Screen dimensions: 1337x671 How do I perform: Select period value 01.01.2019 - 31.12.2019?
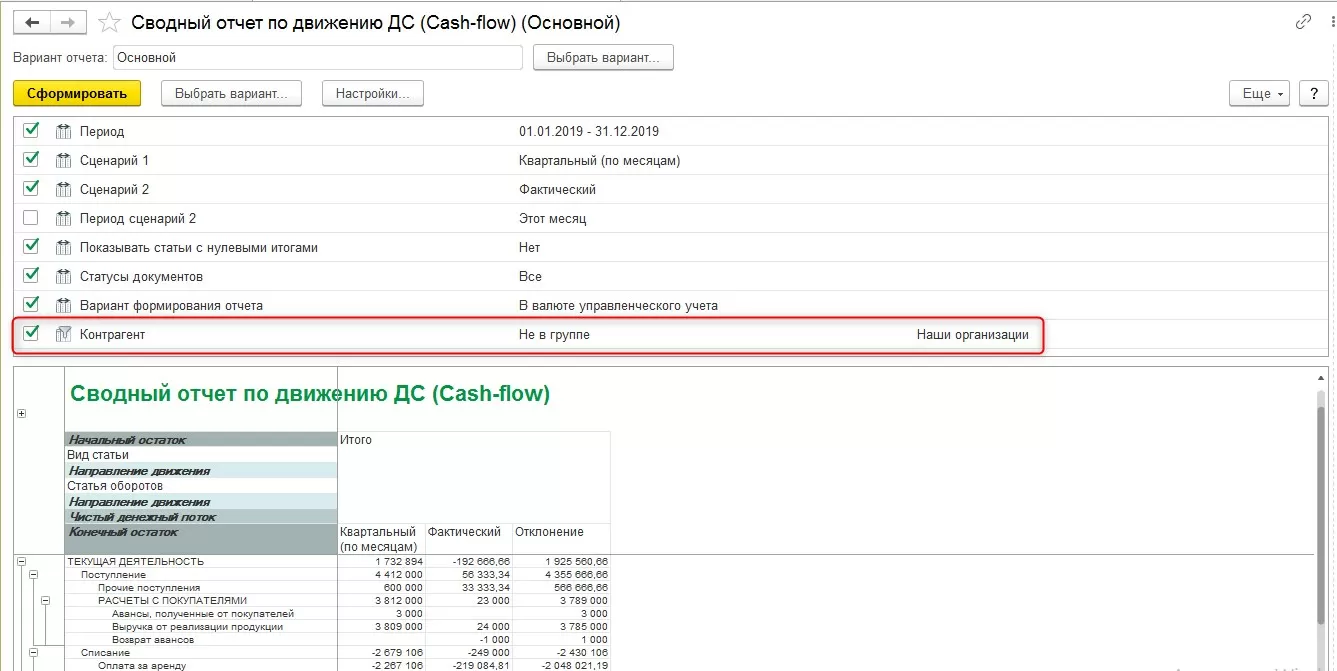589,131
